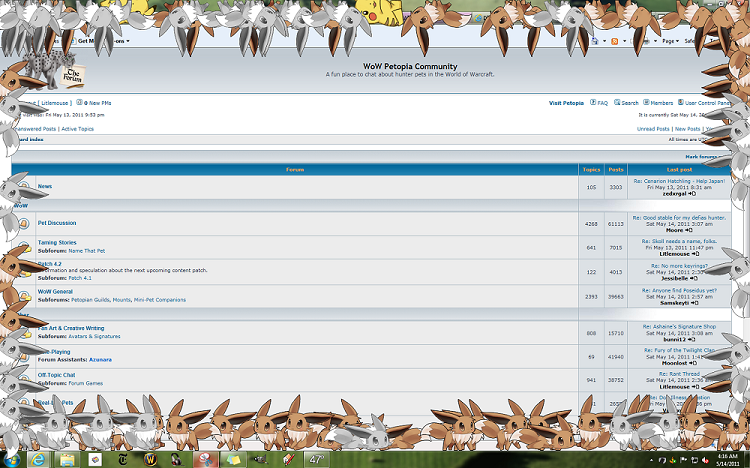Switch to the Snipping Tool taskbar icon
This screenshot has height=468, width=750.
tap(206, 460)
